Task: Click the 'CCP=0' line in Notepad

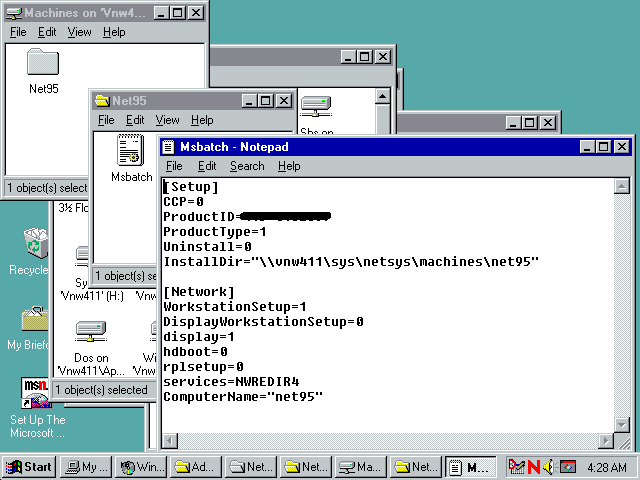Action: click(183, 202)
